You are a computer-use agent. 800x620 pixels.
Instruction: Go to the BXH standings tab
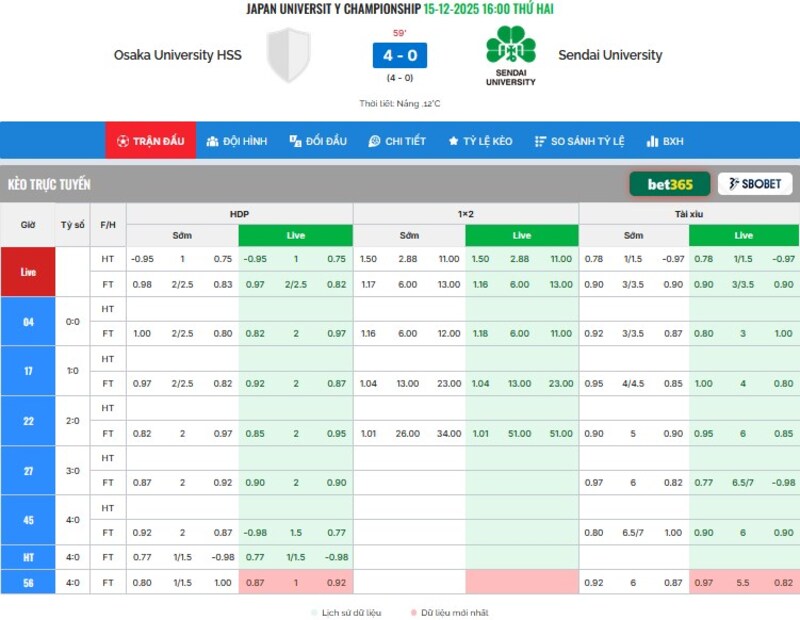(x=665, y=141)
